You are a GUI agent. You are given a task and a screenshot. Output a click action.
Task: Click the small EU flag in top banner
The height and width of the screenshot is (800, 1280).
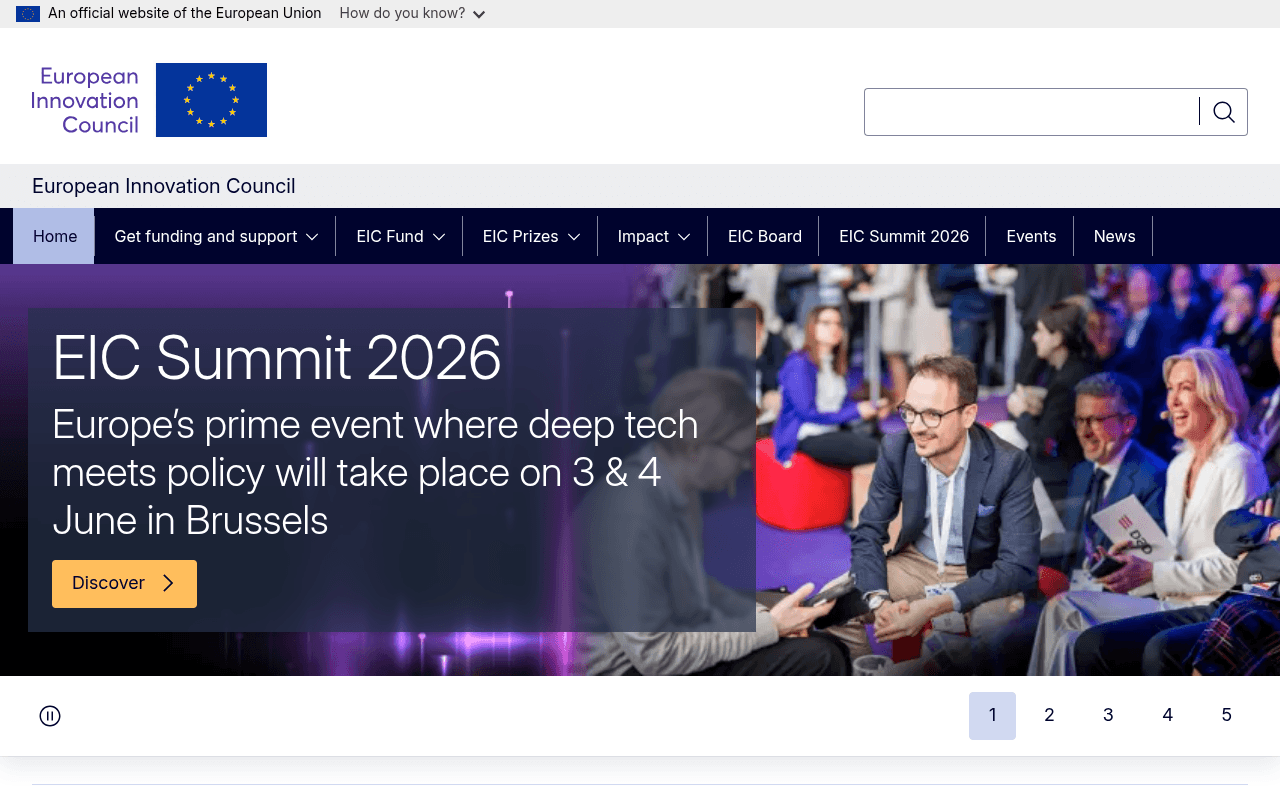(28, 14)
